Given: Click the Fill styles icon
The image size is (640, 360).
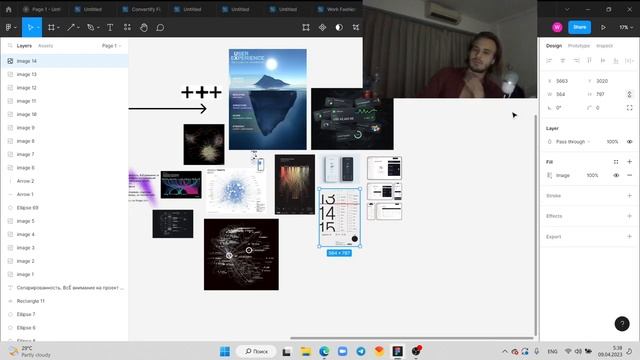Looking at the screenshot, I should (616, 162).
